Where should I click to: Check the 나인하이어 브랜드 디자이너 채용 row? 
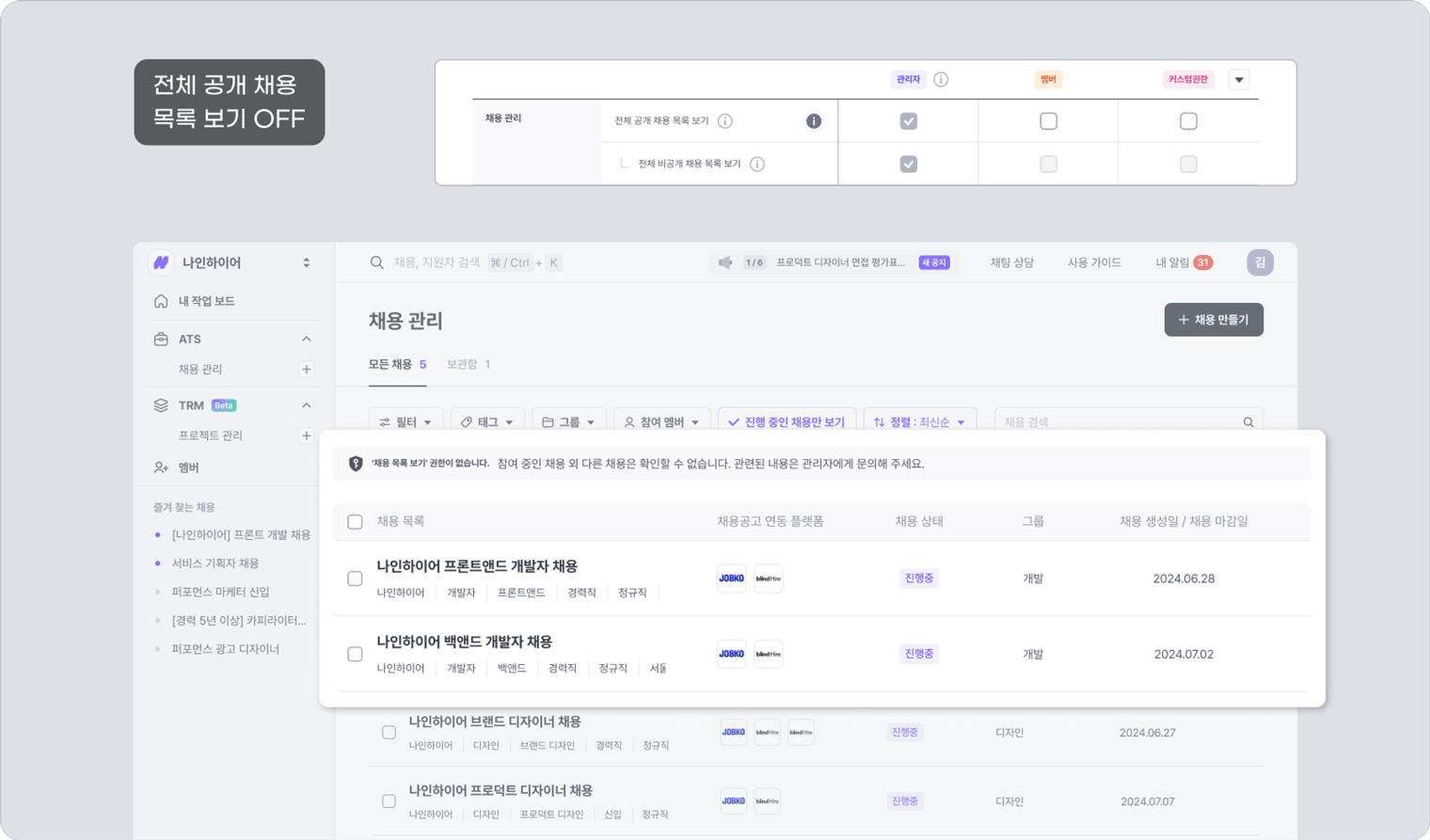pyautogui.click(x=389, y=732)
